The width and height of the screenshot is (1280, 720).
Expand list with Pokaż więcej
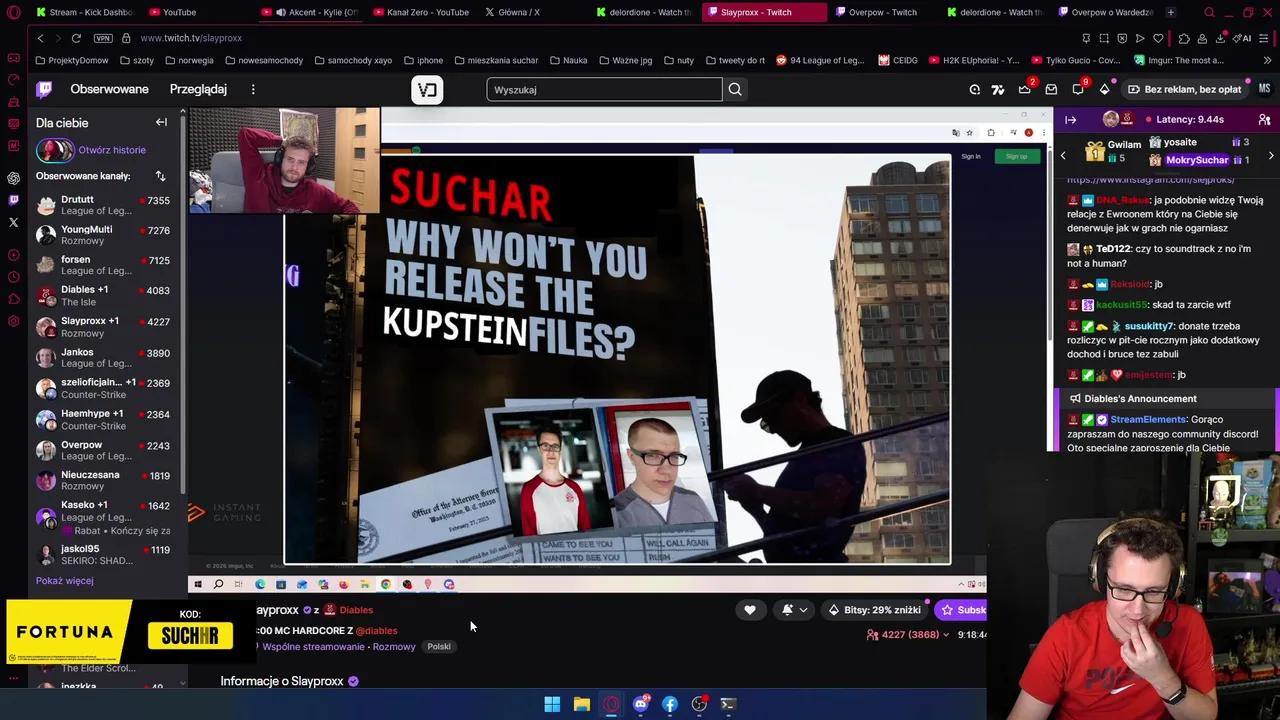click(64, 581)
